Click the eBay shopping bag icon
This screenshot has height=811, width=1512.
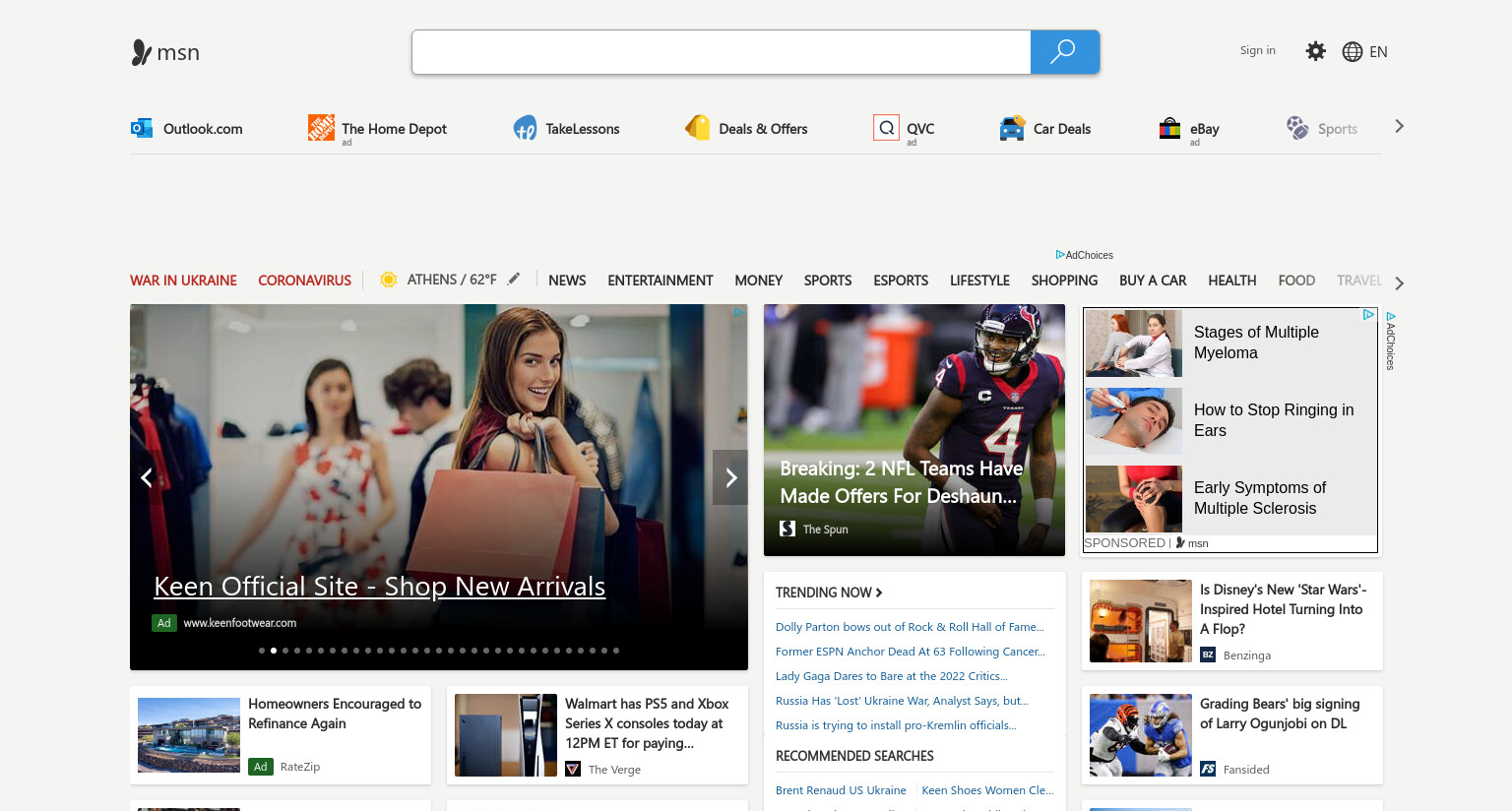1169,128
